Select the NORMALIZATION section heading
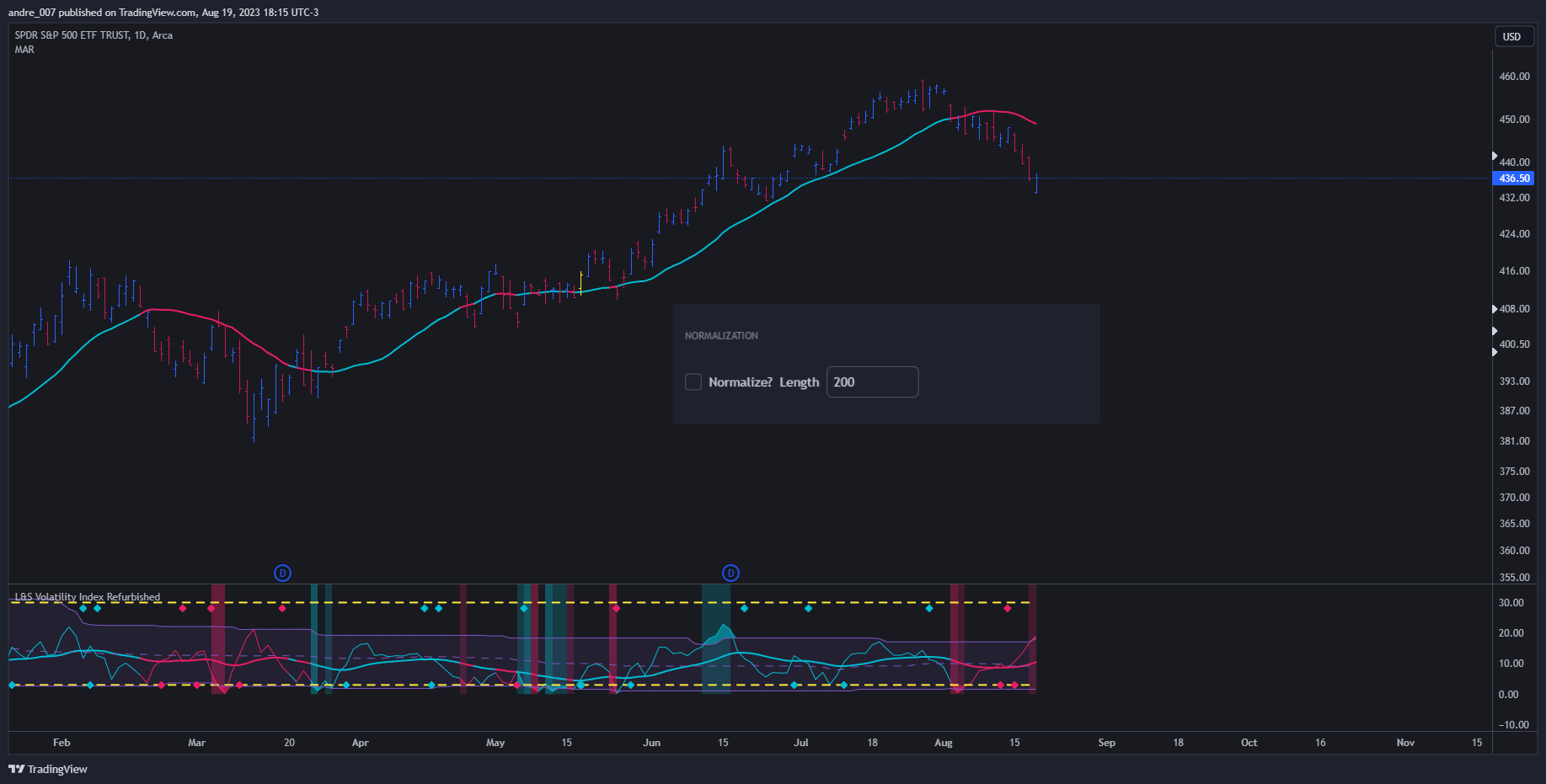 pos(721,336)
